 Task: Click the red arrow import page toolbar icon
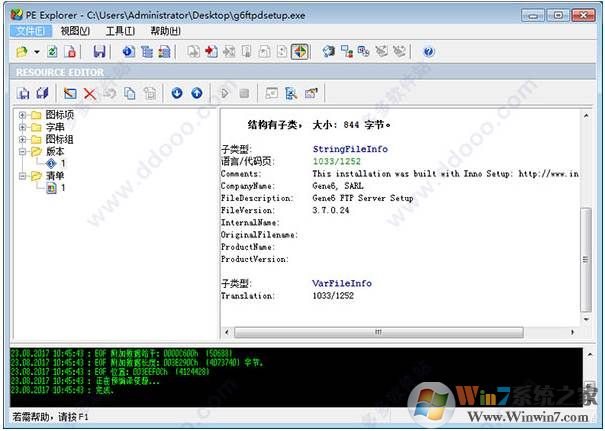click(x=211, y=52)
